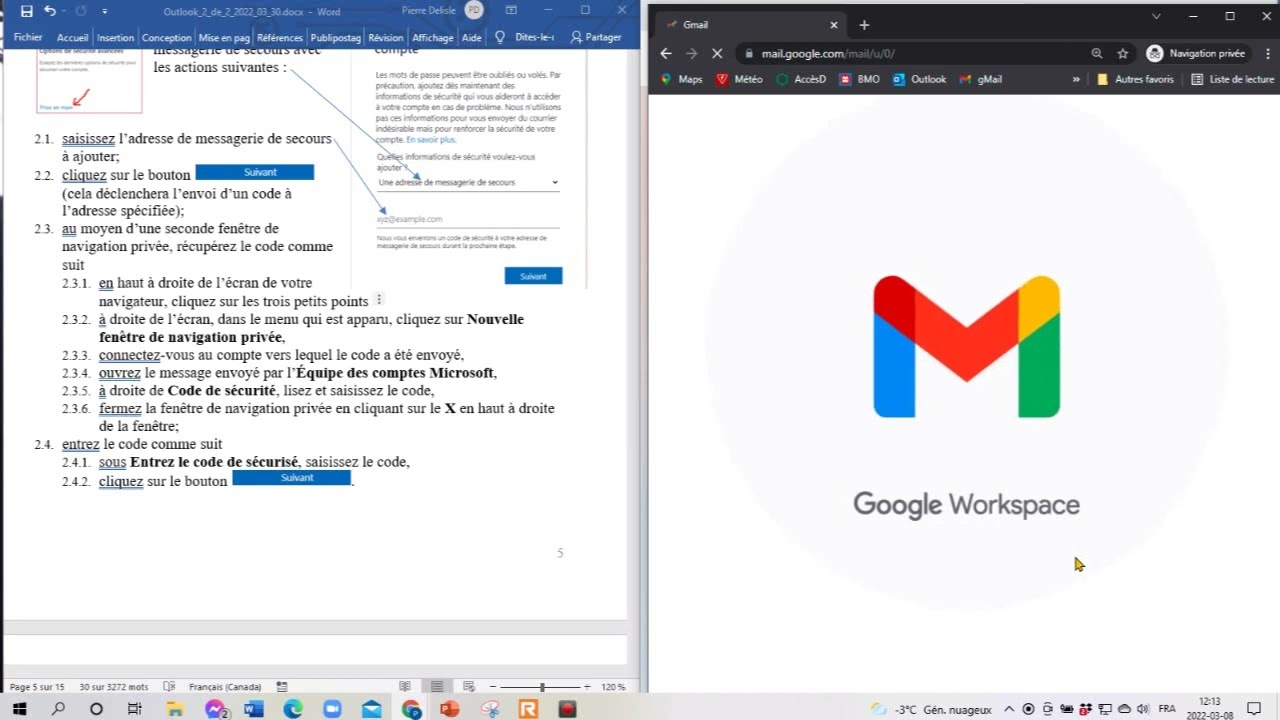Open PowerPoint from the taskbar

click(x=449, y=708)
